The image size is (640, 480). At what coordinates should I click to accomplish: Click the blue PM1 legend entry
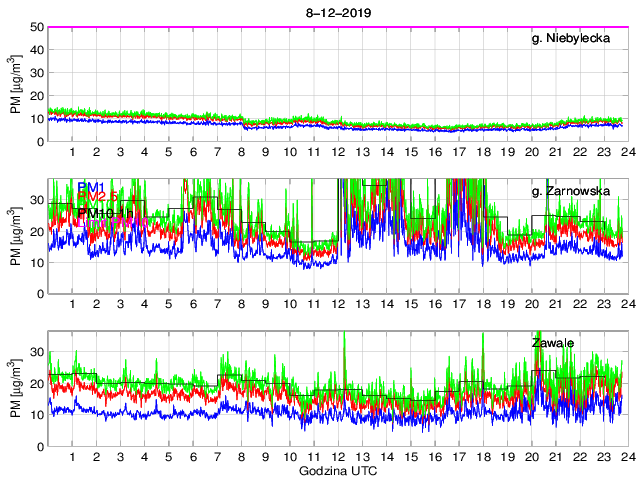pyautogui.click(x=90, y=186)
